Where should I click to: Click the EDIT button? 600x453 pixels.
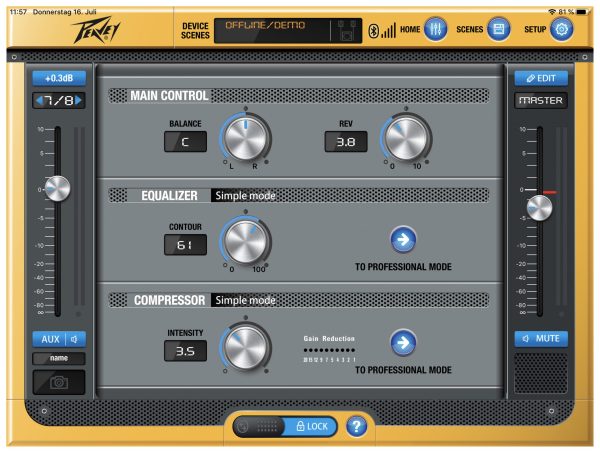[x=541, y=78]
